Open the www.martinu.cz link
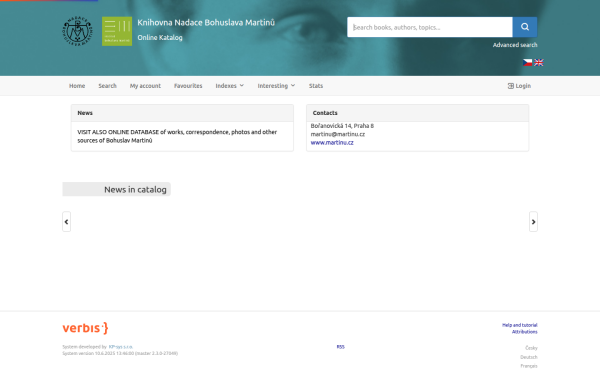Viewport: 600px width, 375px height. click(x=332, y=142)
